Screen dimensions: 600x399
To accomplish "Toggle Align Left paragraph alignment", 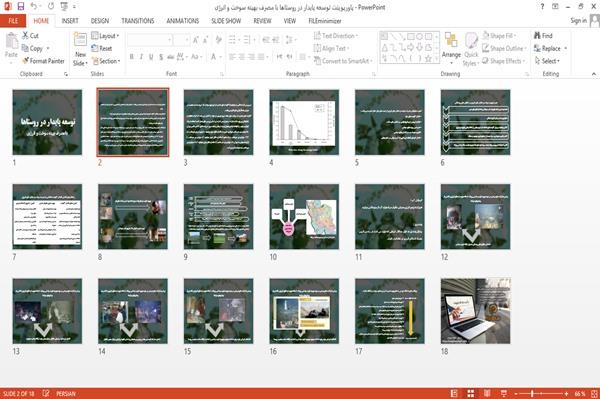I will pos(232,57).
